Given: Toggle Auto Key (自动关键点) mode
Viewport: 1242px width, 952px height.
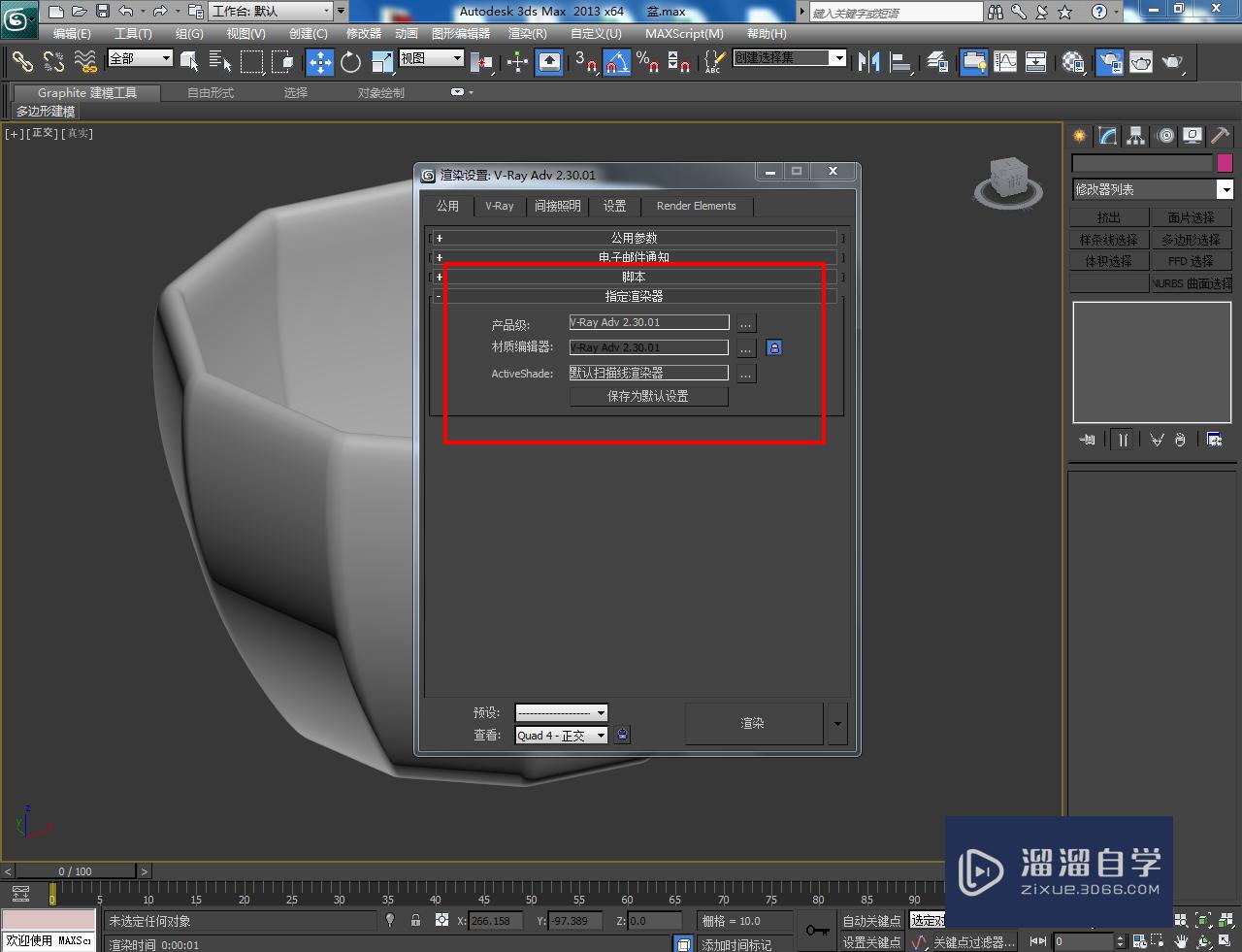Looking at the screenshot, I should 871,921.
